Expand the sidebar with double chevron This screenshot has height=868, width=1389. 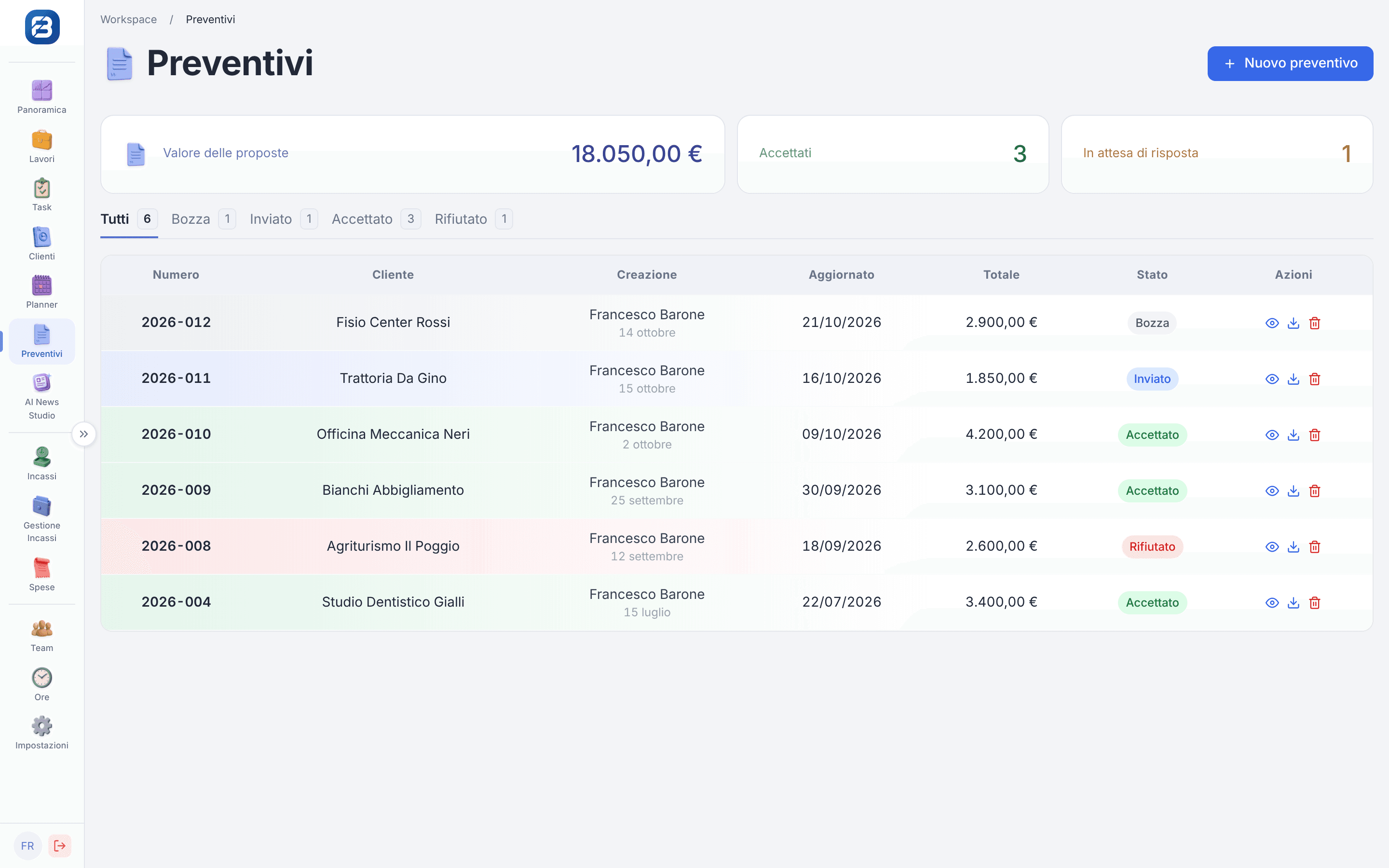coord(84,434)
